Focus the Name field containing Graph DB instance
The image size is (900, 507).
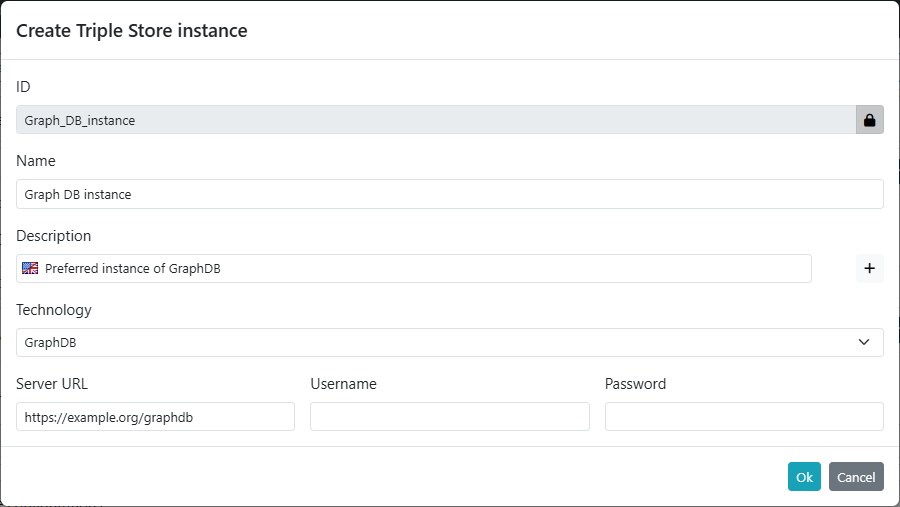pyautogui.click(x=449, y=194)
